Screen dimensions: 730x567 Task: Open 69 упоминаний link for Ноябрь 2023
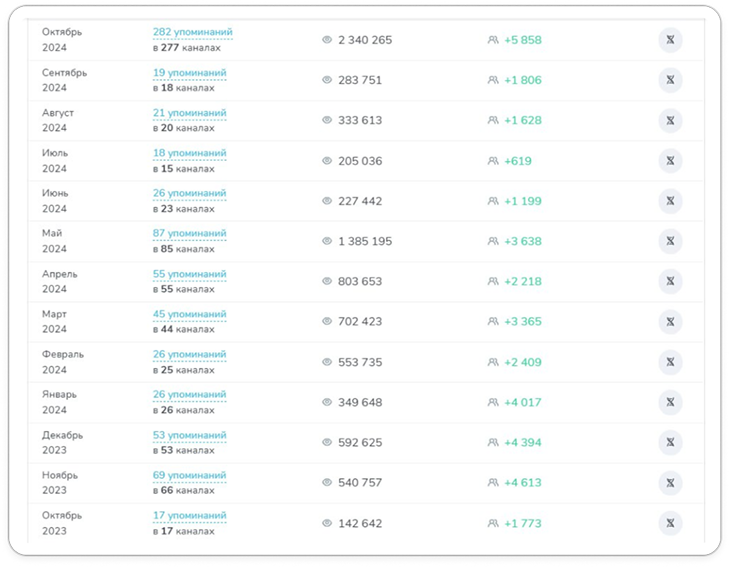pos(189,475)
